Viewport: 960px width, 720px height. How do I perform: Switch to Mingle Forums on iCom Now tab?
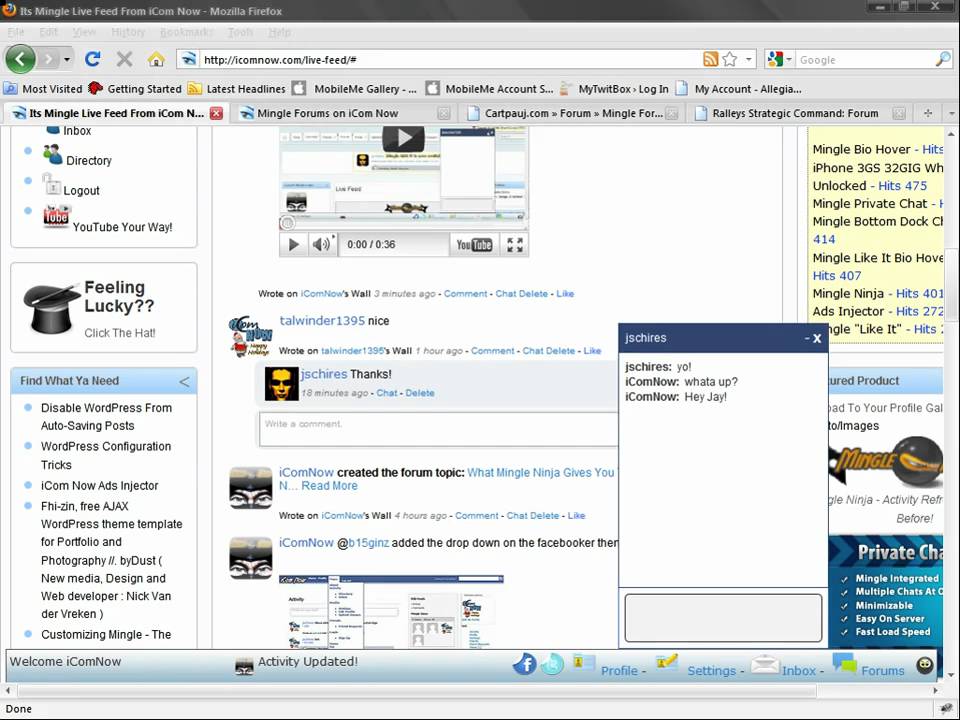pos(328,113)
